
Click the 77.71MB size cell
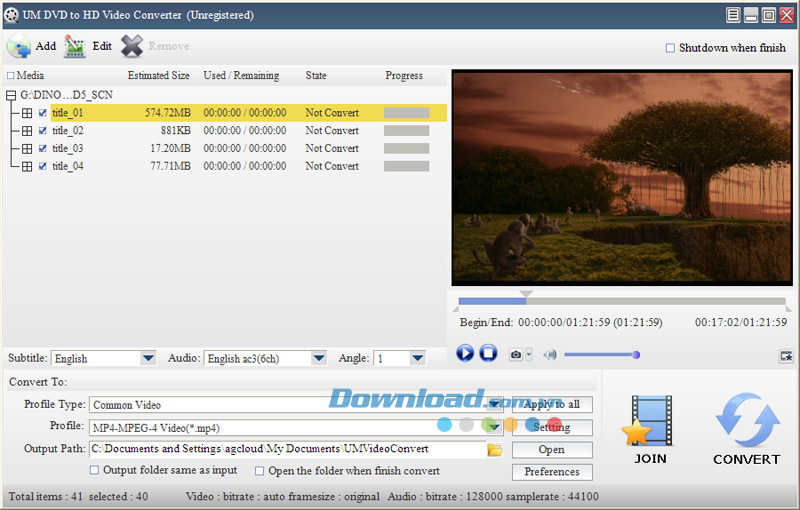pyautogui.click(x=170, y=166)
